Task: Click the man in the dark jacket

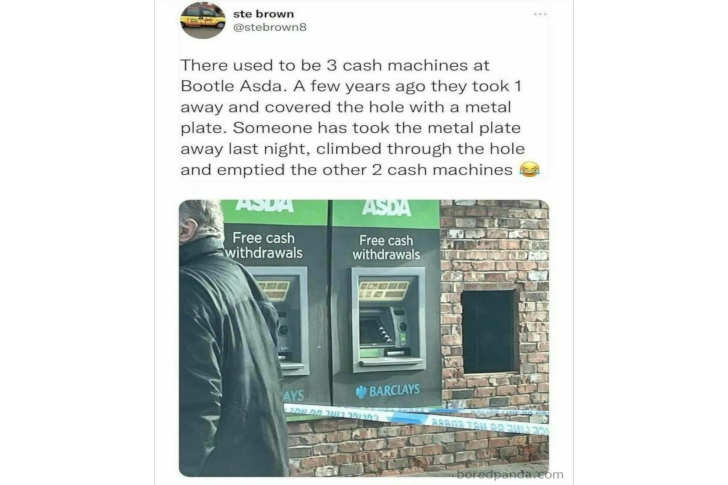Action: point(230,339)
